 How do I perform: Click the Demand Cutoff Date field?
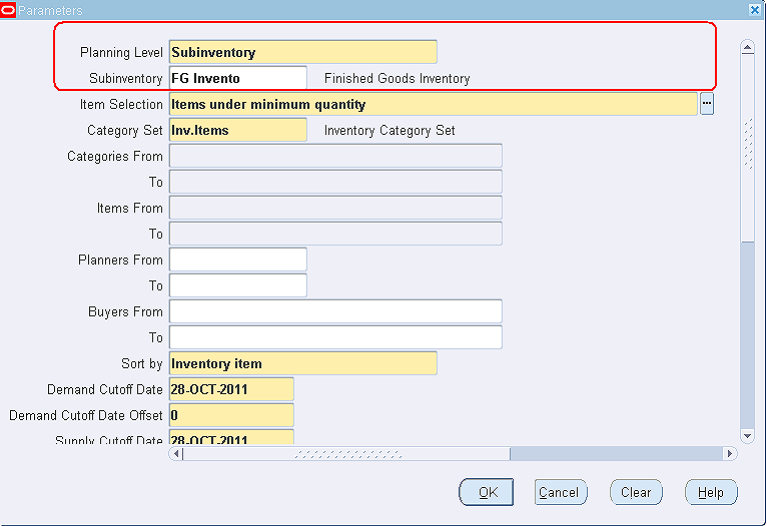[x=231, y=389]
